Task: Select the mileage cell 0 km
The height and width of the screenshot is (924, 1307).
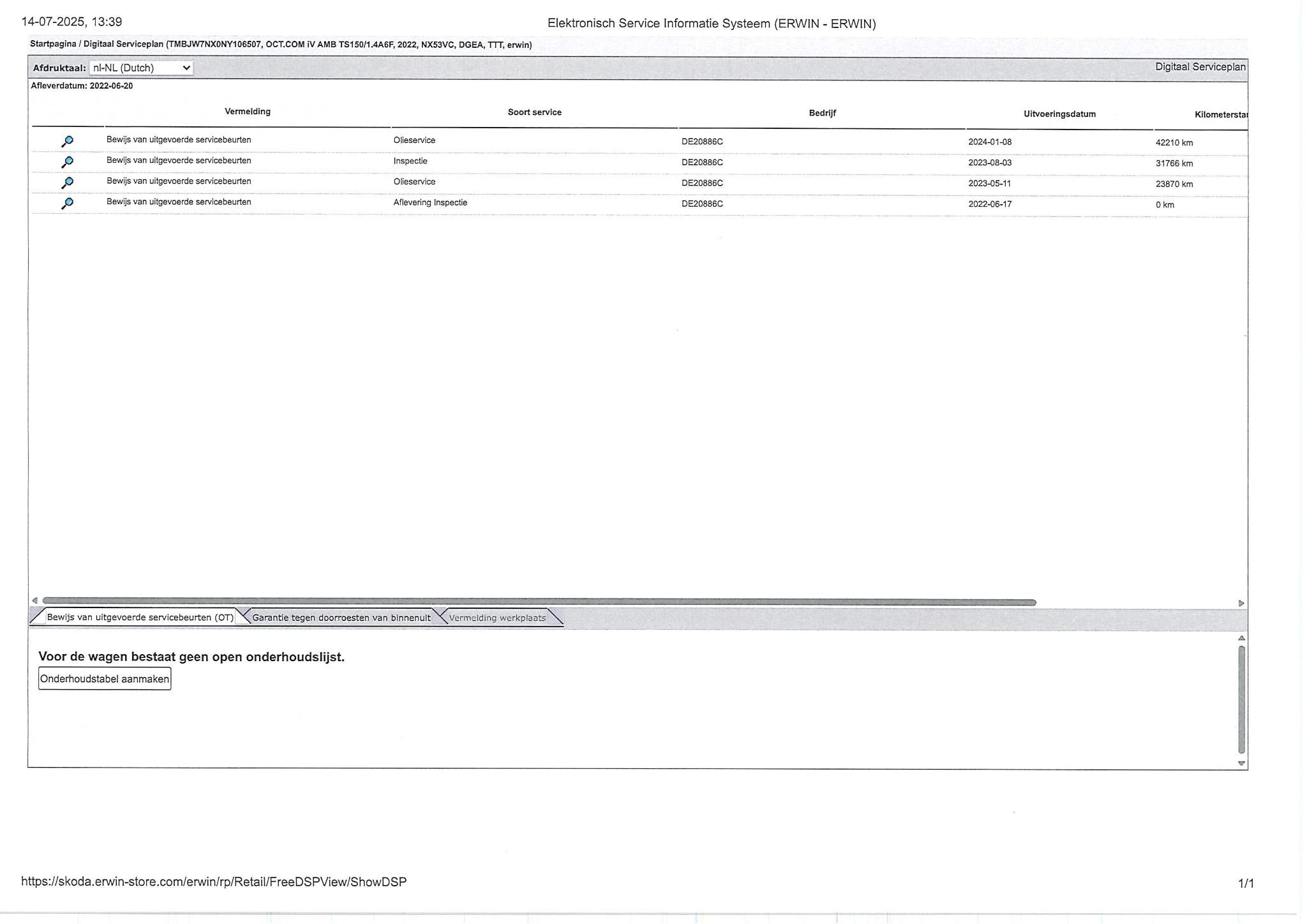Action: tap(1165, 205)
